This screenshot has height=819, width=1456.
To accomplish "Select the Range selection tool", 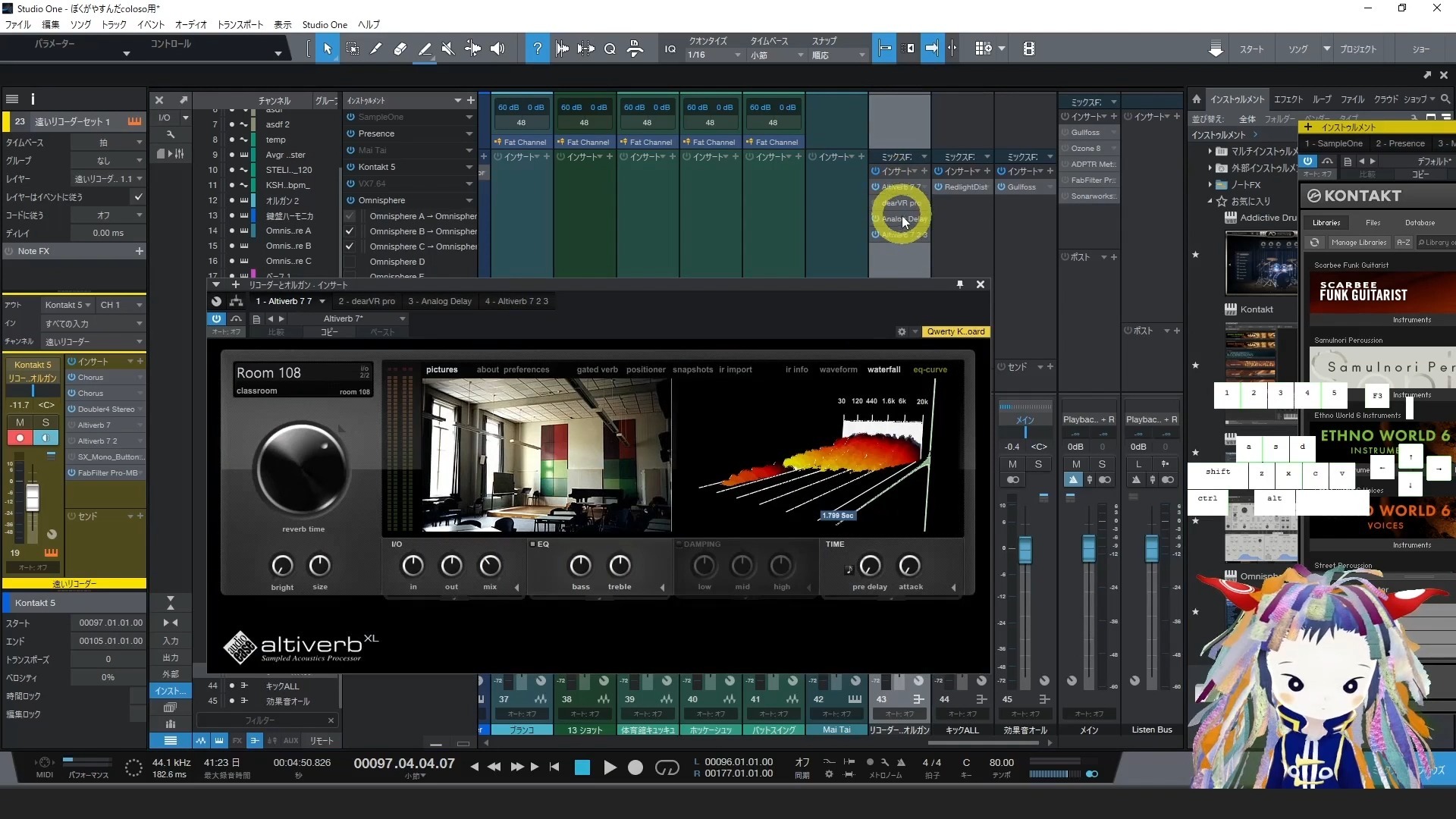I will point(353,49).
